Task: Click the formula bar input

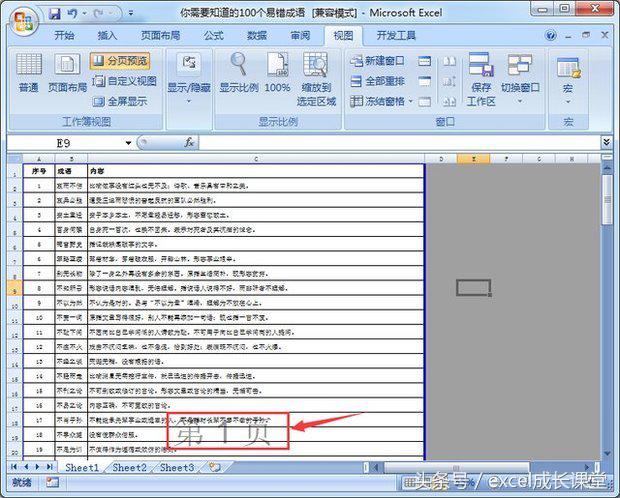Action: (399, 143)
